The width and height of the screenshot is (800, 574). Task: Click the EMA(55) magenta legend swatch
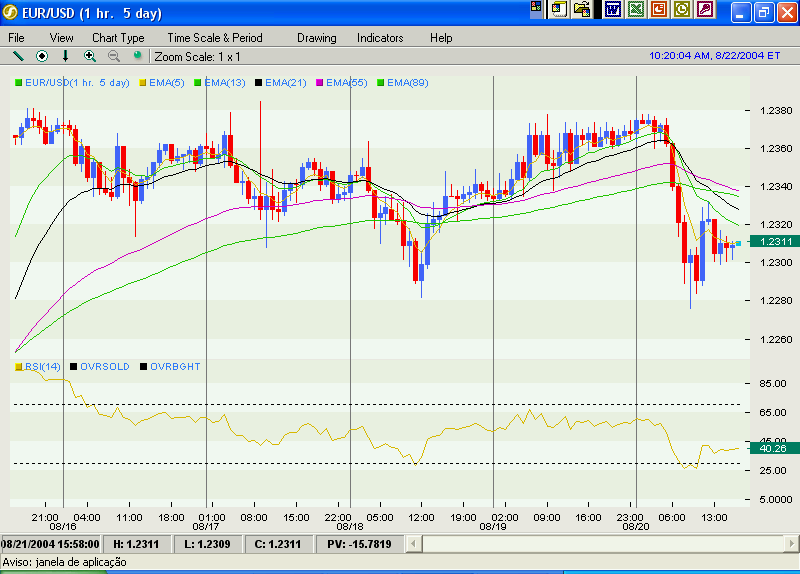pyautogui.click(x=320, y=83)
